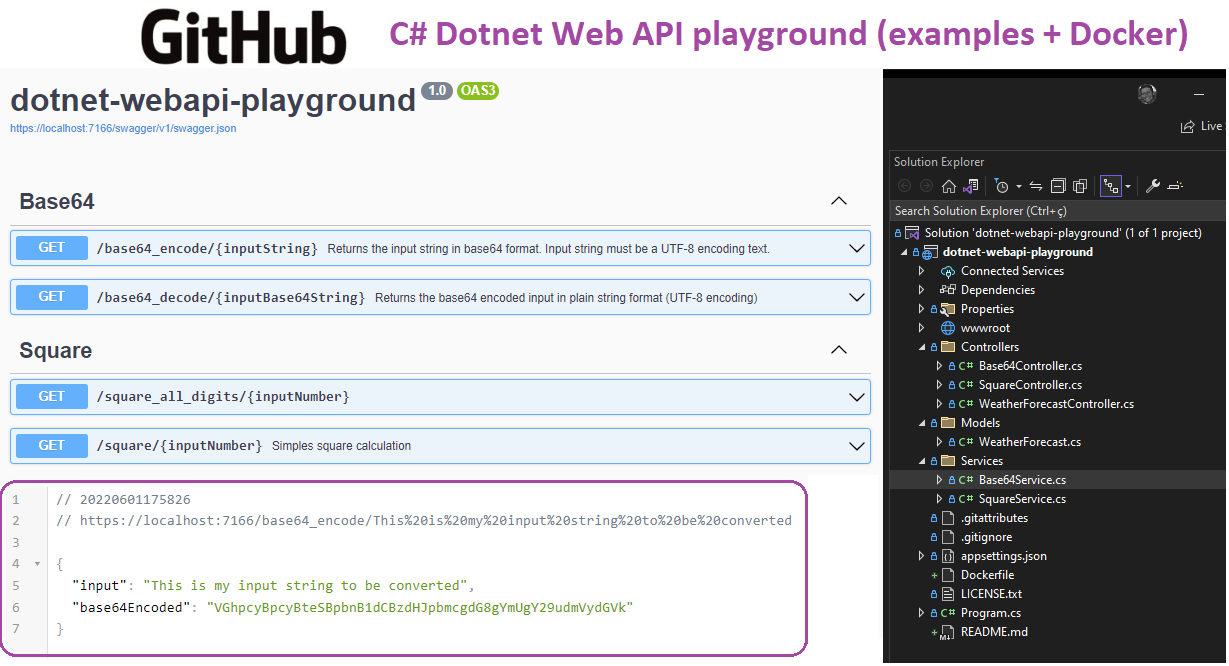Image resolution: width=1229 pixels, height=666 pixels.
Task: Click the Dependencies icon in the tree
Action: (948, 290)
